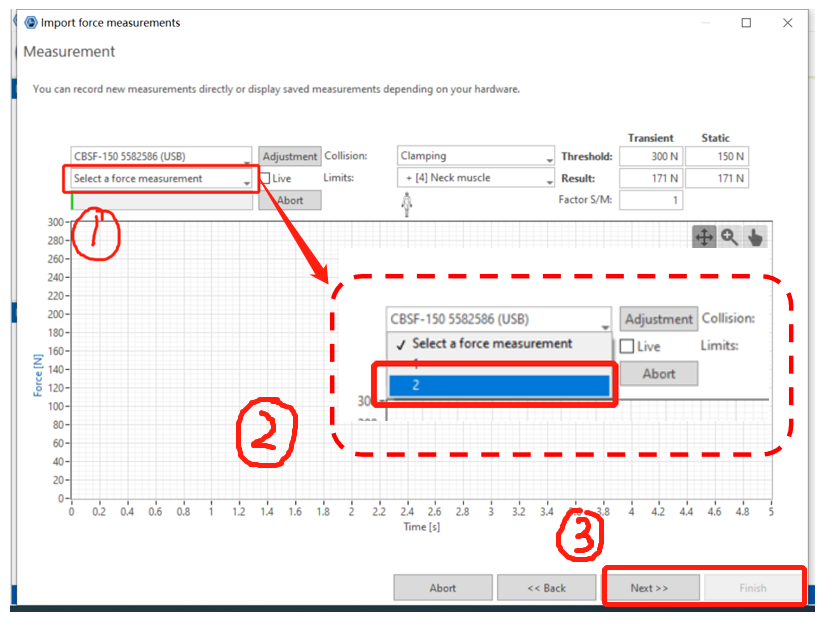
Task: Click the Next >> button
Action: pos(649,588)
